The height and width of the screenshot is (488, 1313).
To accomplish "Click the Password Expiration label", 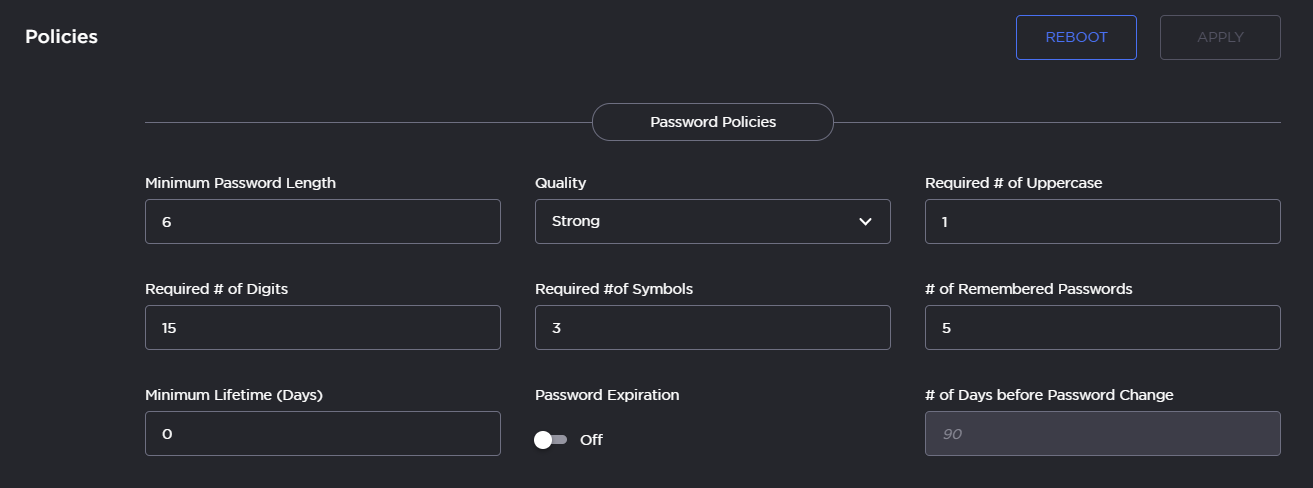I will tap(607, 395).
